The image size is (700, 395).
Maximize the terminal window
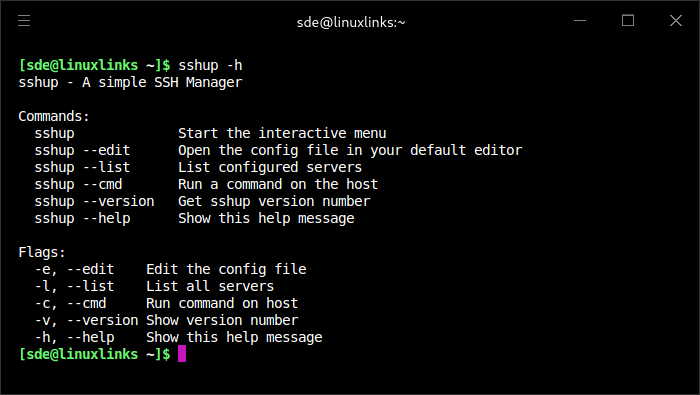click(628, 21)
